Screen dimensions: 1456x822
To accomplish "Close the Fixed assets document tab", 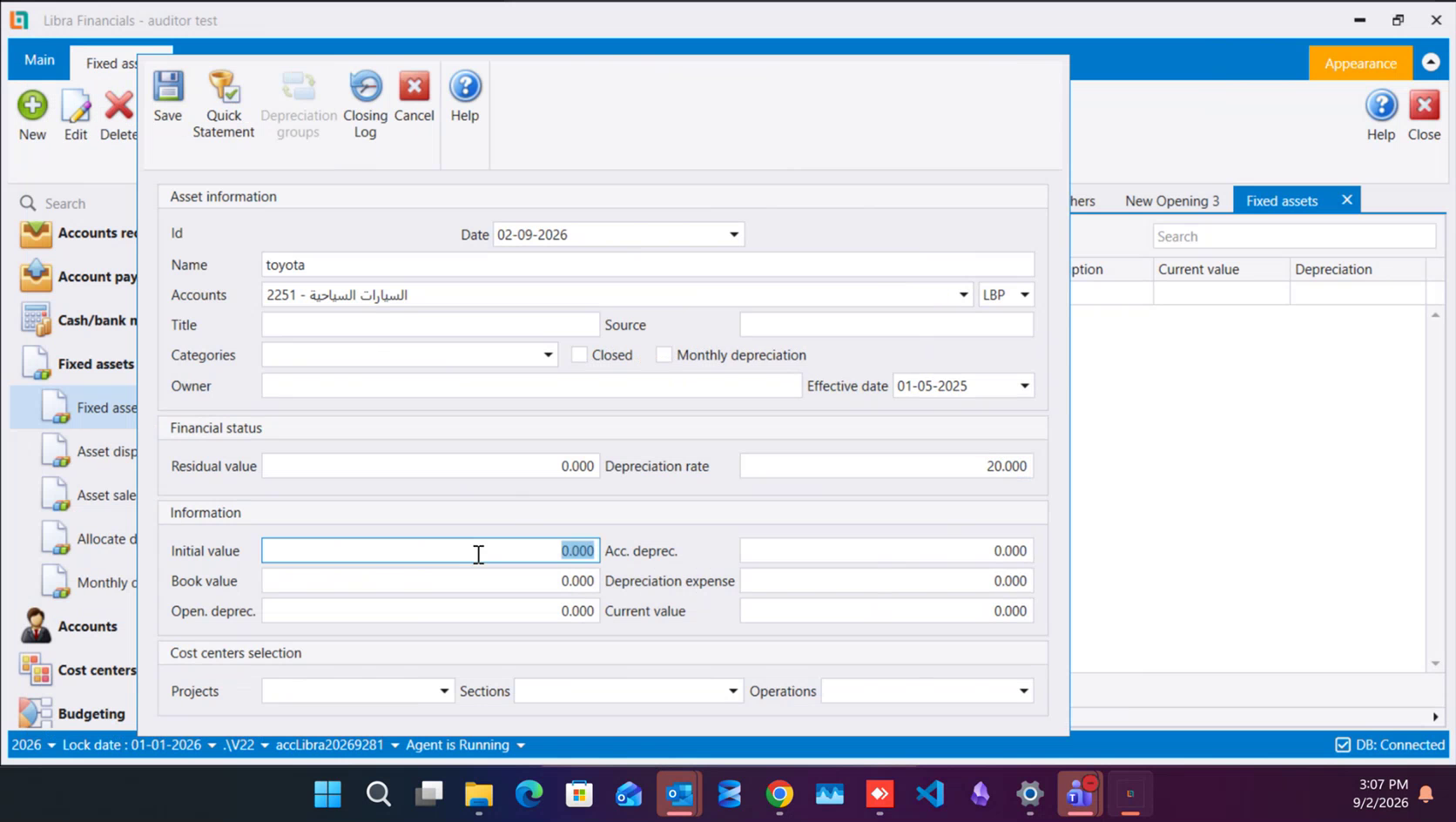I will (1347, 200).
